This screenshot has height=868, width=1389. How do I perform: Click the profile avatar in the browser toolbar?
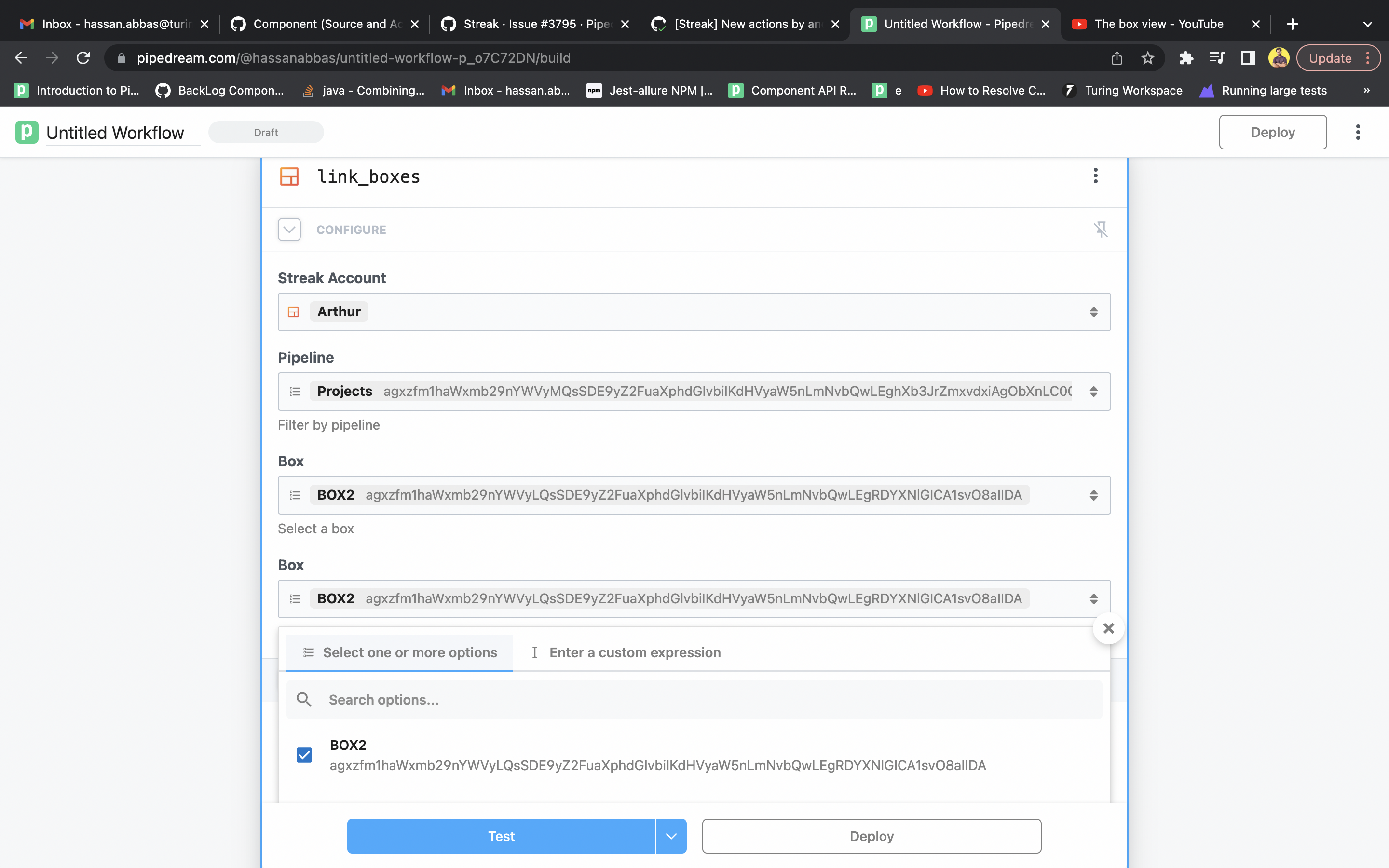(x=1279, y=57)
